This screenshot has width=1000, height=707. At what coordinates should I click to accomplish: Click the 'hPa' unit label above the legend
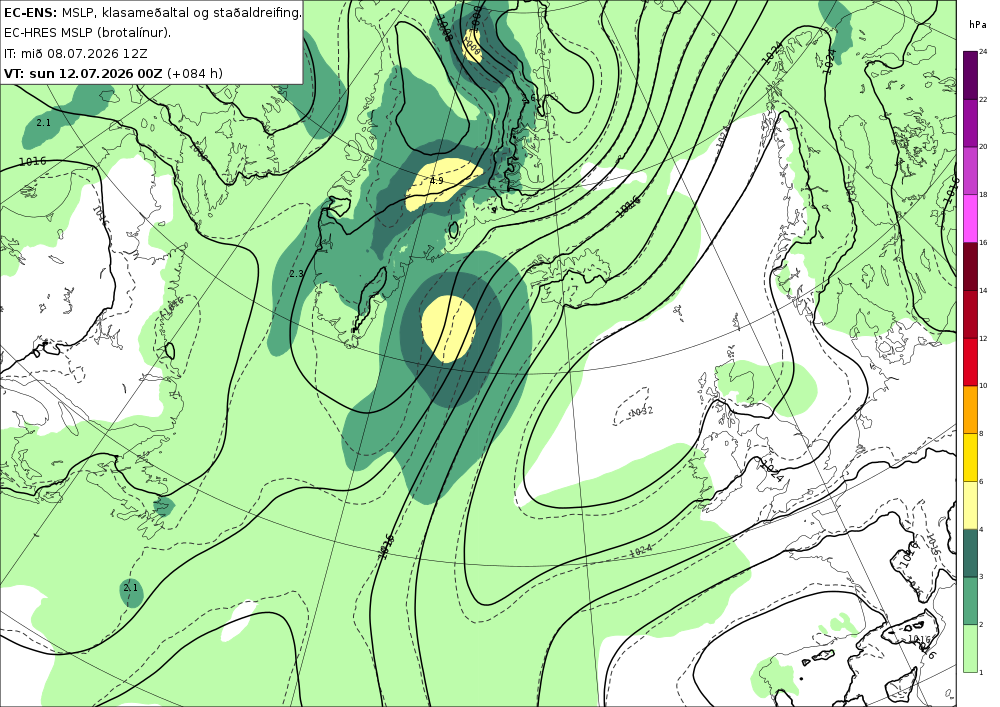click(x=976, y=25)
